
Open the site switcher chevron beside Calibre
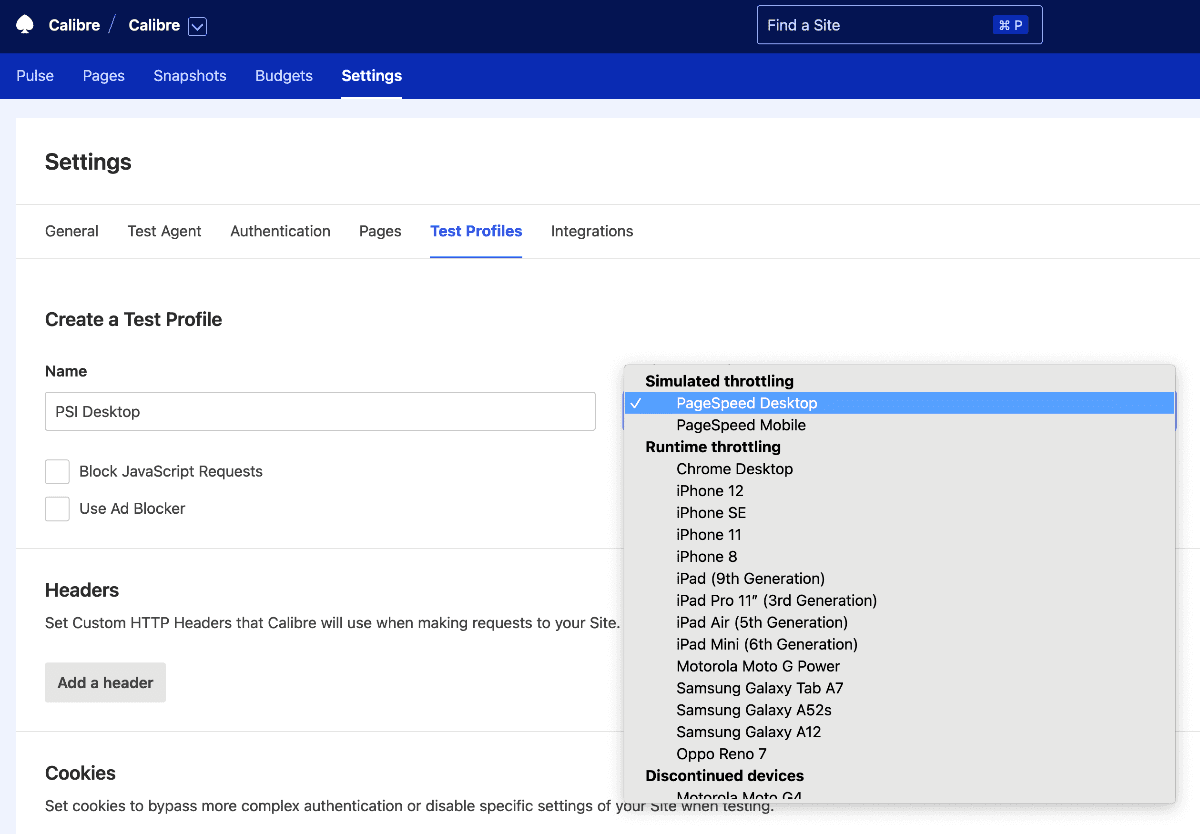tap(196, 26)
